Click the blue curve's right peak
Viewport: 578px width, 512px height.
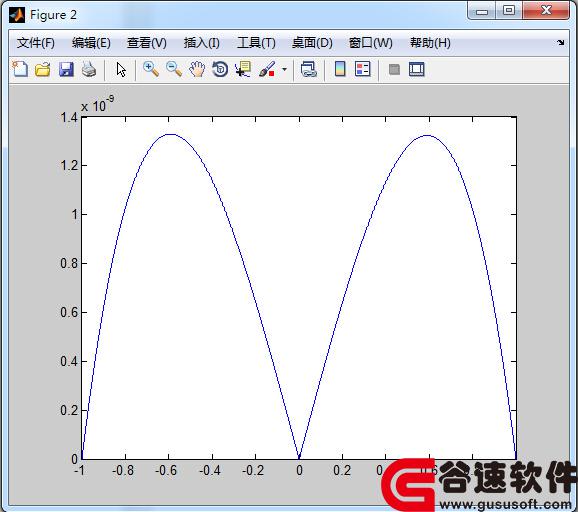(x=427, y=135)
